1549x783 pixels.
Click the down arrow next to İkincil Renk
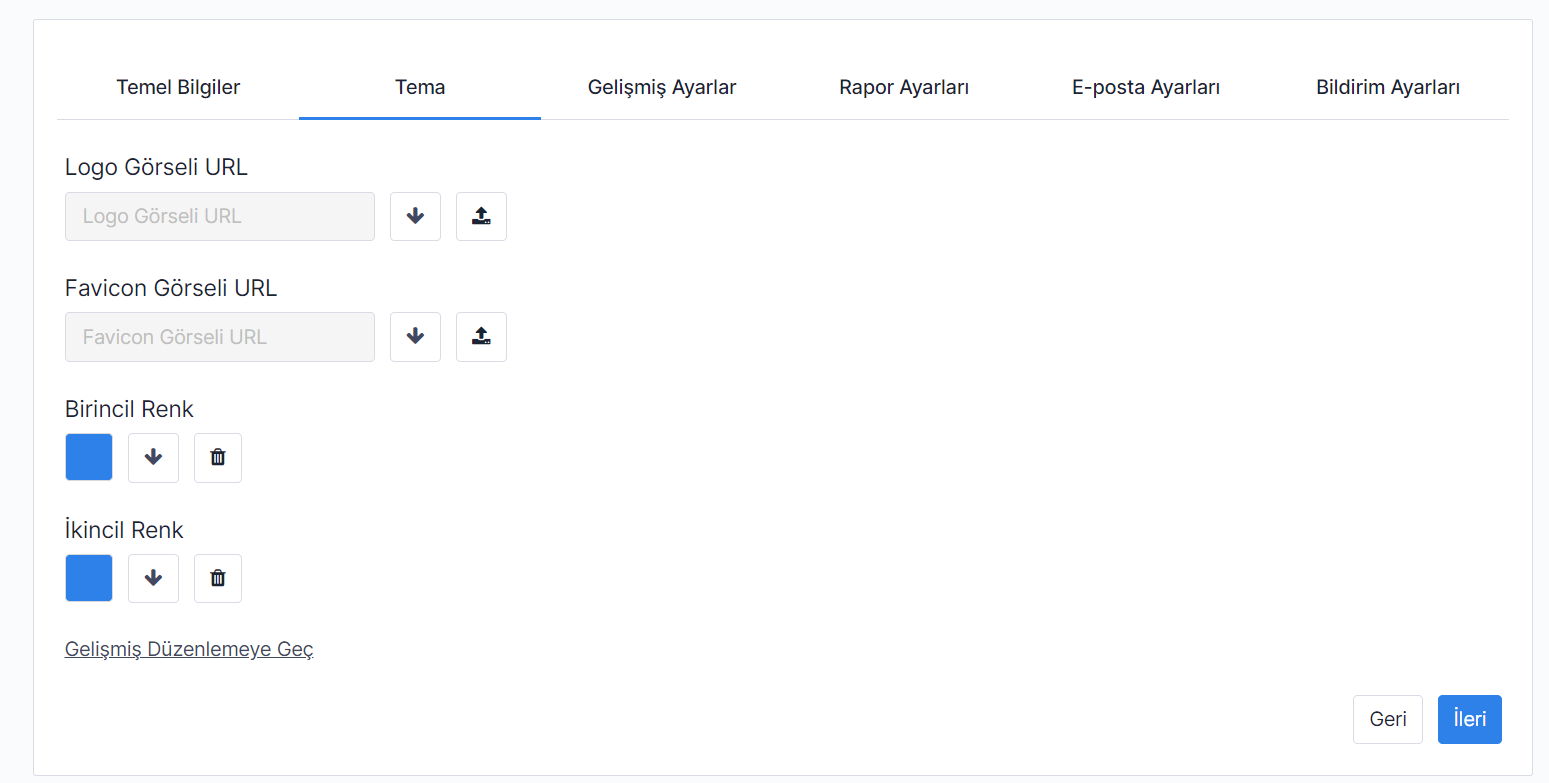(153, 578)
